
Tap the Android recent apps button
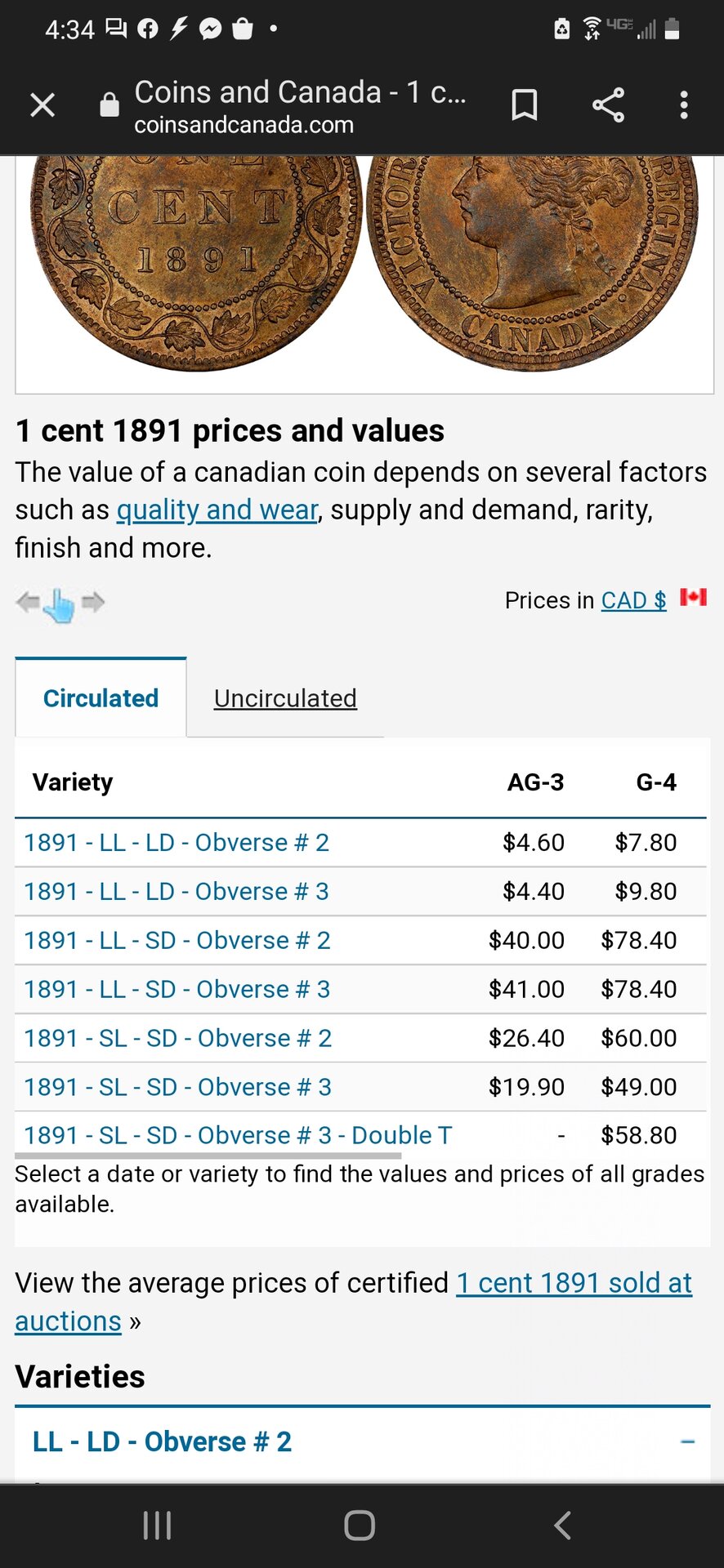pyautogui.click(x=157, y=1525)
